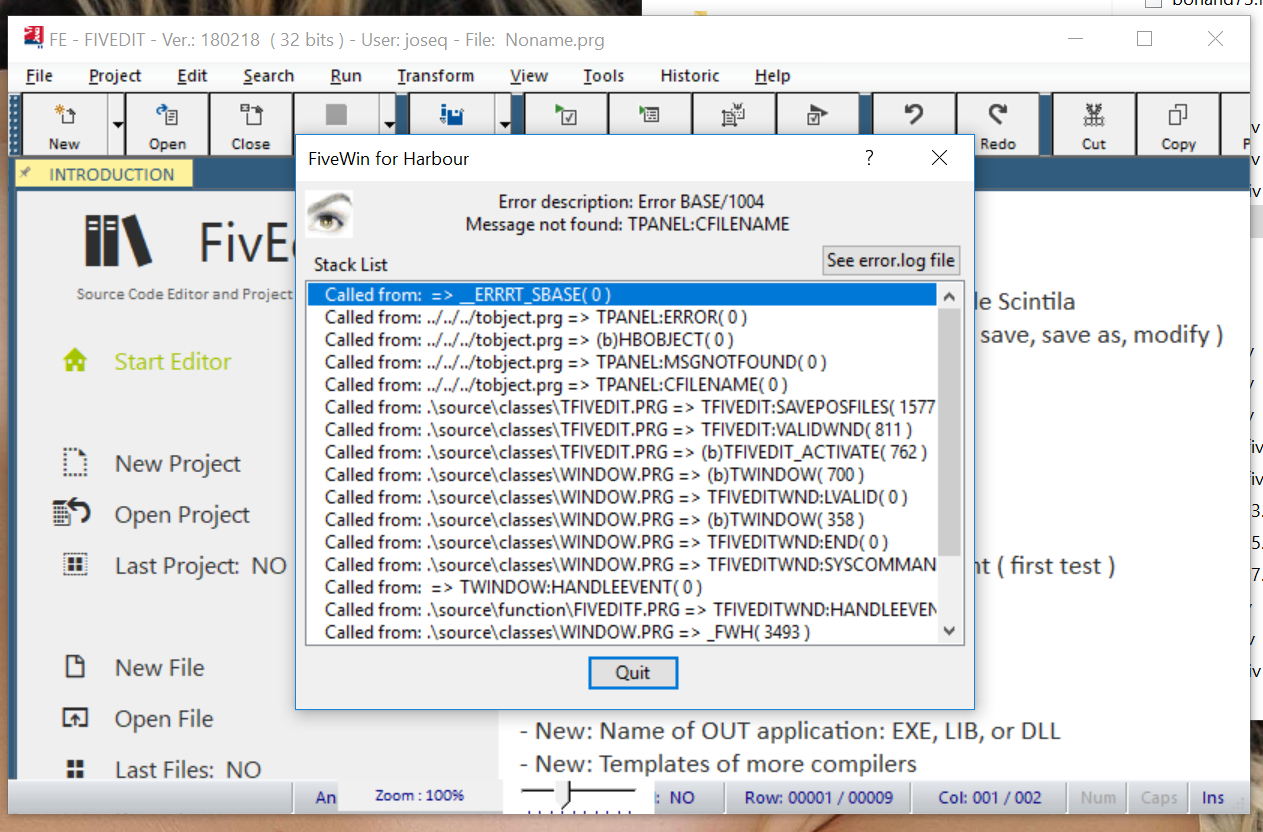Select the _FWH( 3493 ) stack row
The height and width of the screenshot is (832, 1263).
point(622,632)
